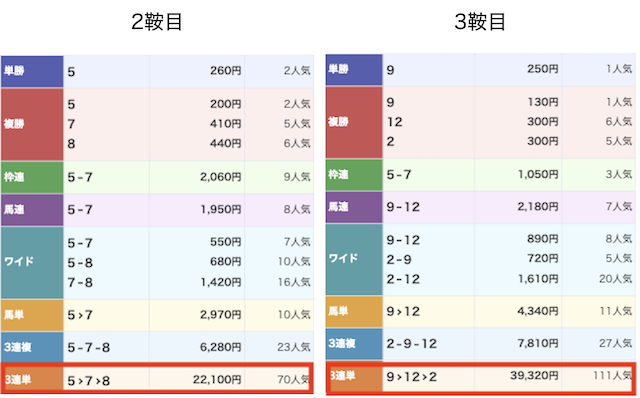Screen dimensions: 640x398
Task: Select the 馬単 label in the 2鞍目 table
Action: point(14,315)
